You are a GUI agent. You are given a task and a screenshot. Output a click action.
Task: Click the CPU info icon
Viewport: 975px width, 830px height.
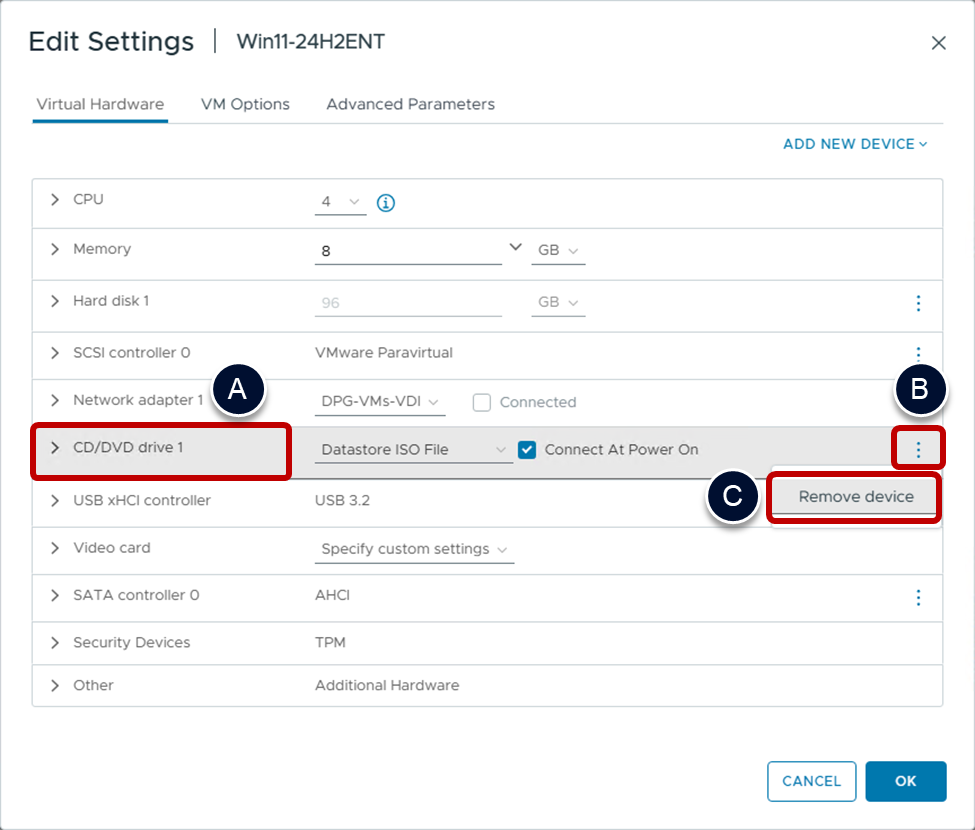click(386, 203)
